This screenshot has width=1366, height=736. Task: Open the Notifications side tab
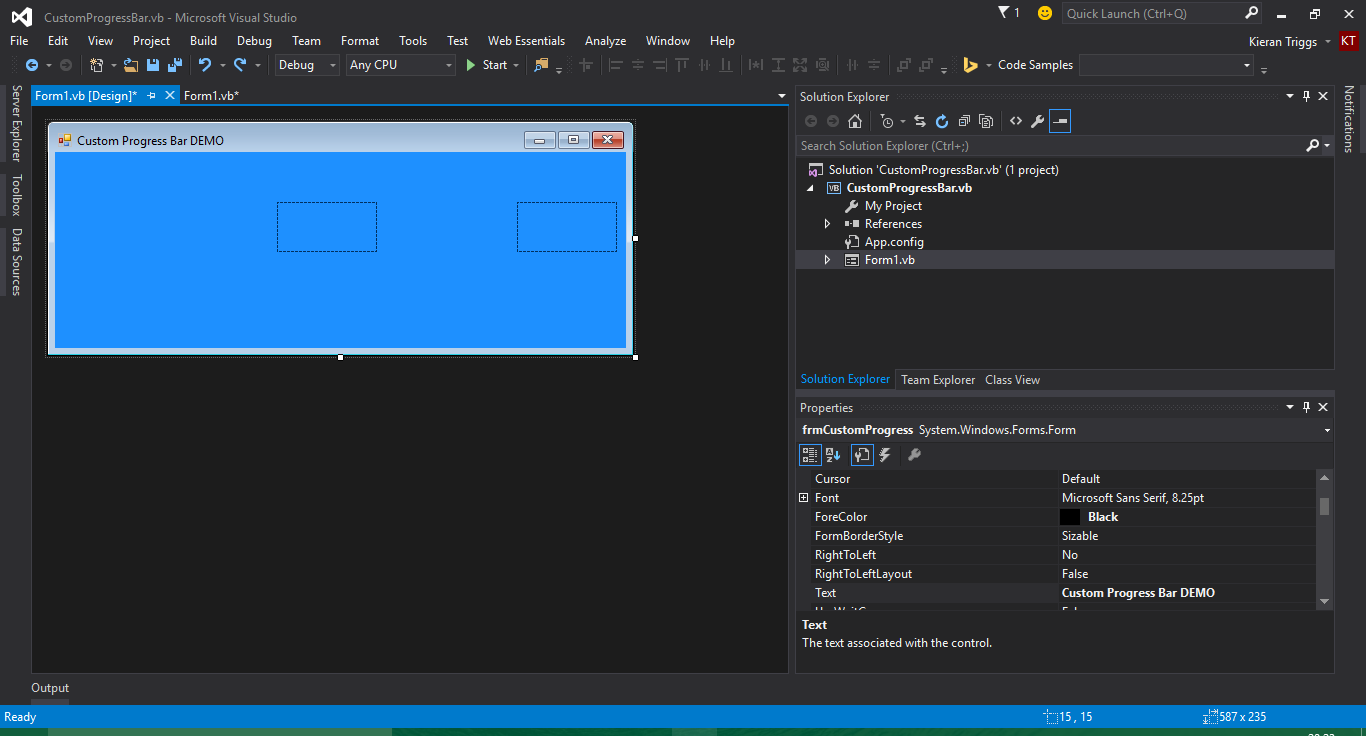tap(1348, 119)
